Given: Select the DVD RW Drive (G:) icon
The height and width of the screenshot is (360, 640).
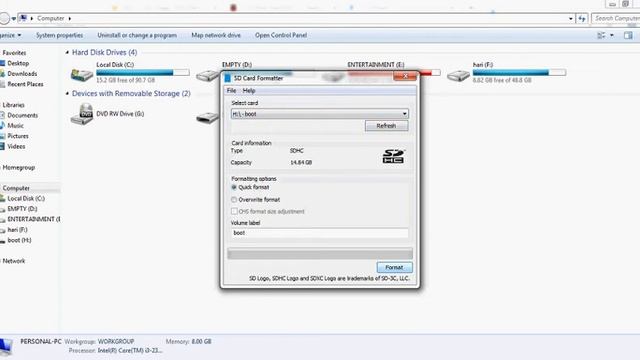Looking at the screenshot, I should tap(82, 114).
